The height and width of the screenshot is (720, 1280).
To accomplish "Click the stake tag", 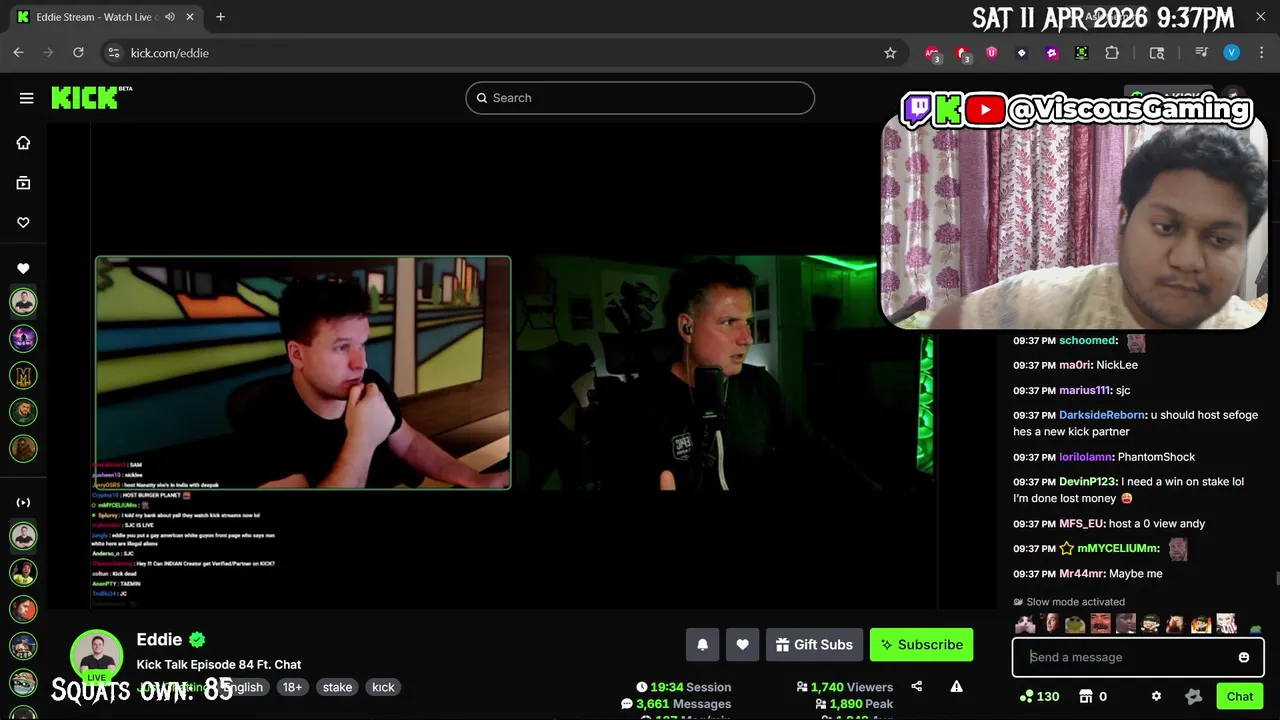I will 337,687.
